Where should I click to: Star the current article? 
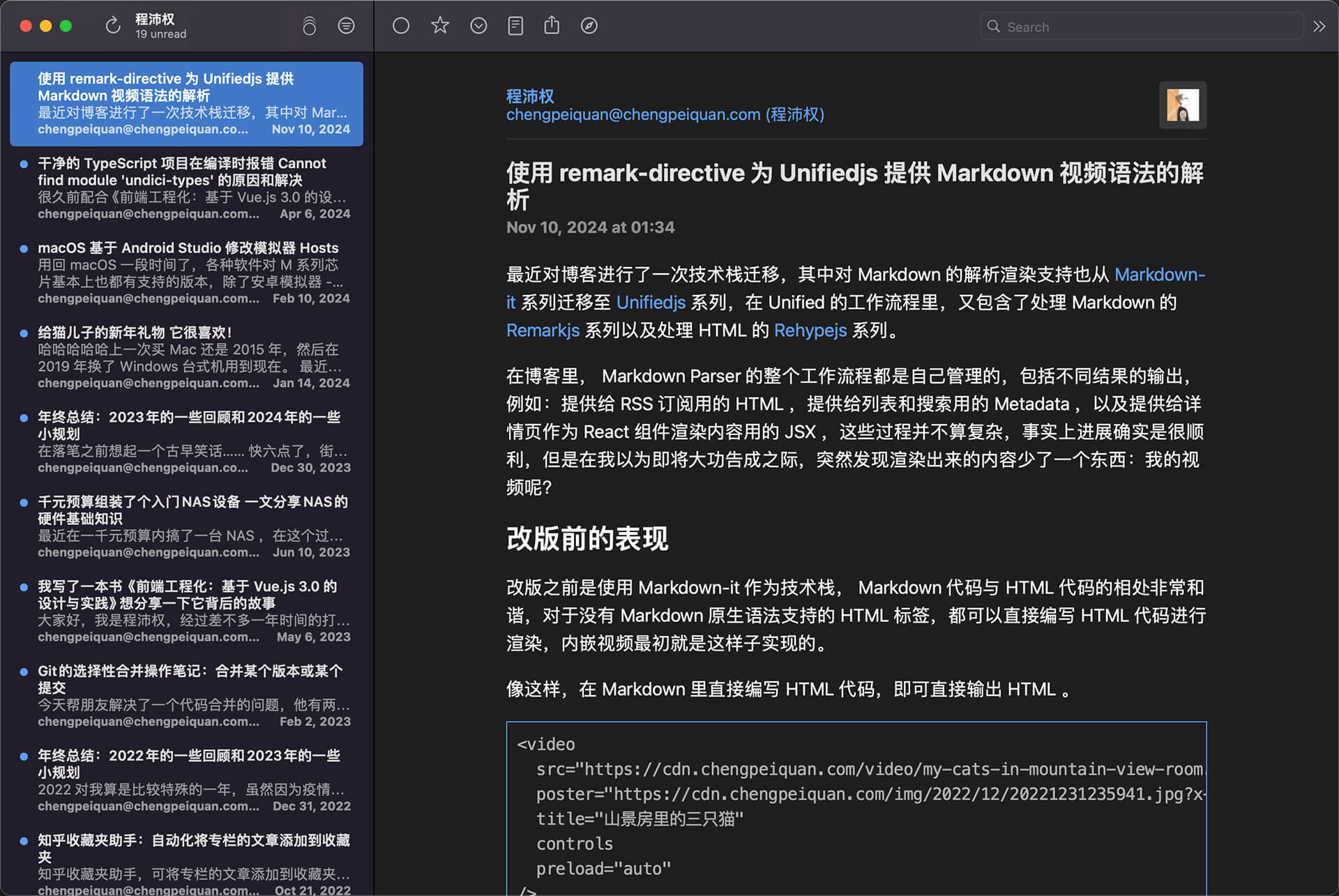pyautogui.click(x=439, y=26)
